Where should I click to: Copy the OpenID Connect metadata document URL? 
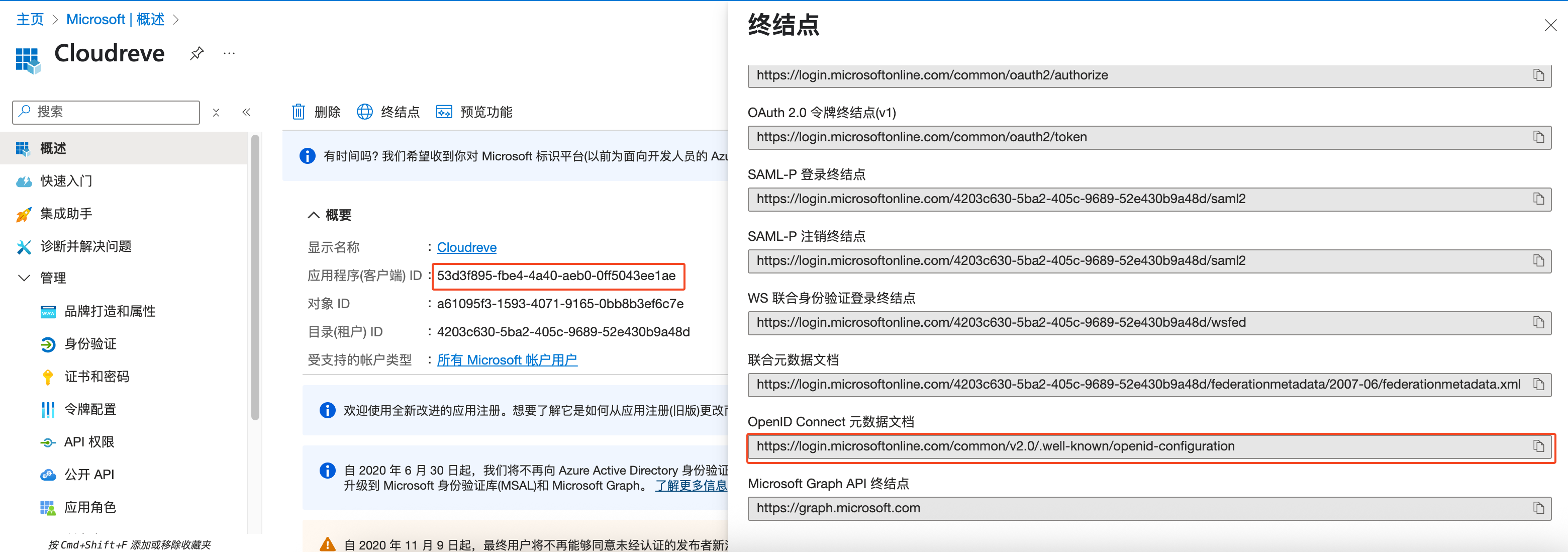(1538, 446)
